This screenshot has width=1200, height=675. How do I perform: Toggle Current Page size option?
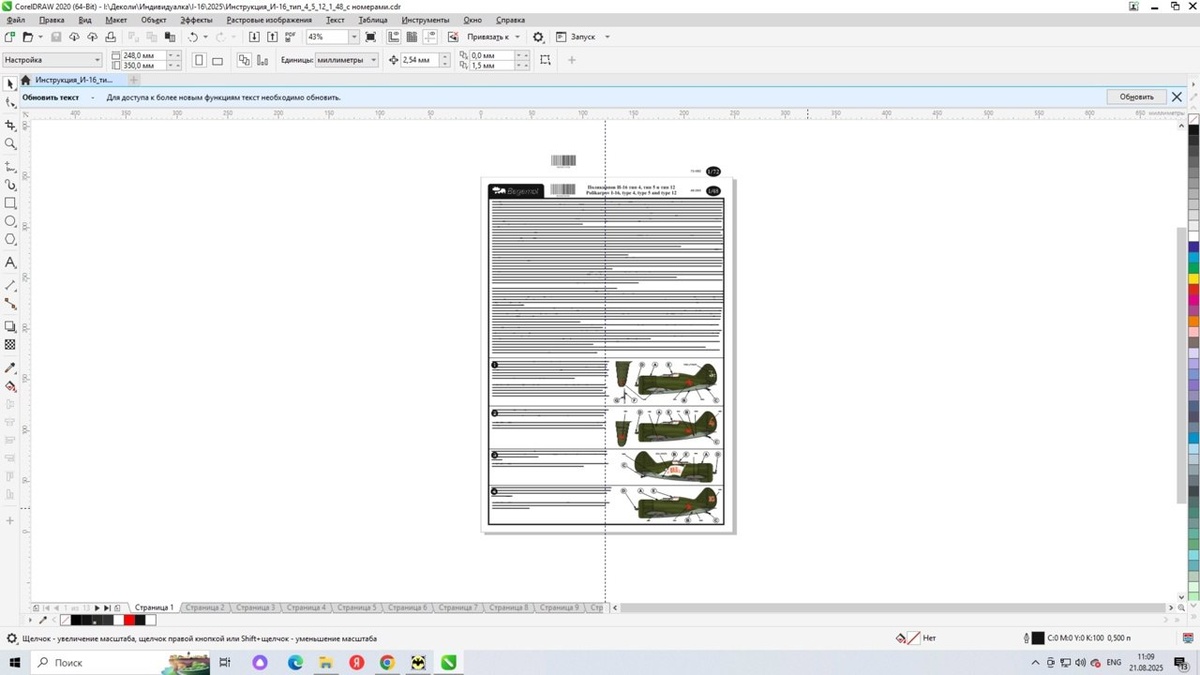click(262, 60)
